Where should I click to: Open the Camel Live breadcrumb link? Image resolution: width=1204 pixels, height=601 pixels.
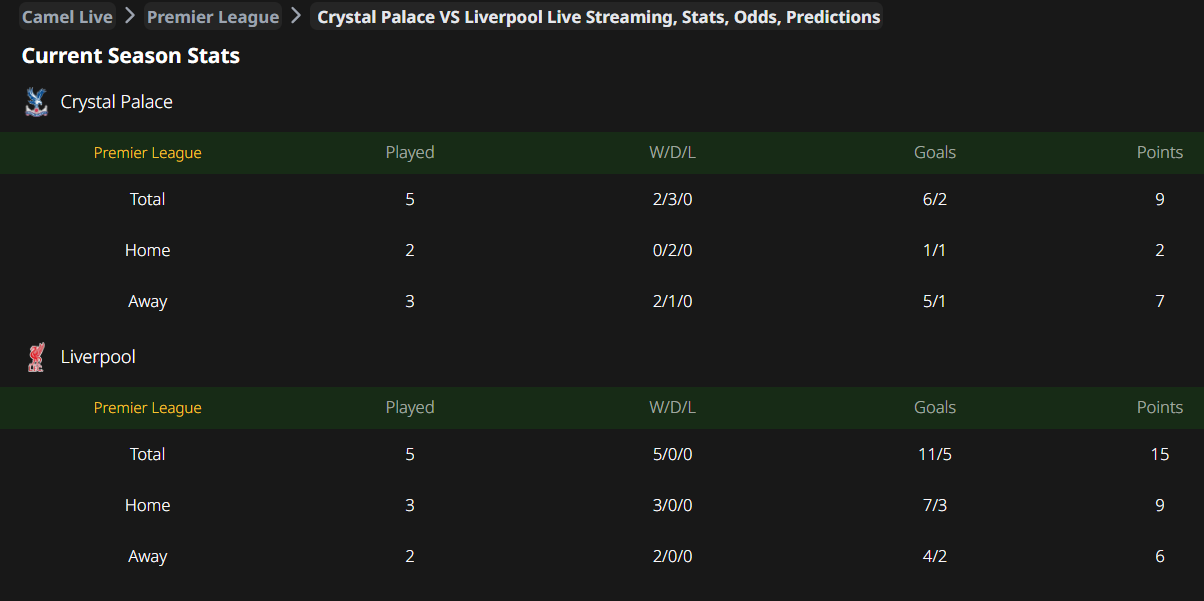pyautogui.click(x=67, y=17)
